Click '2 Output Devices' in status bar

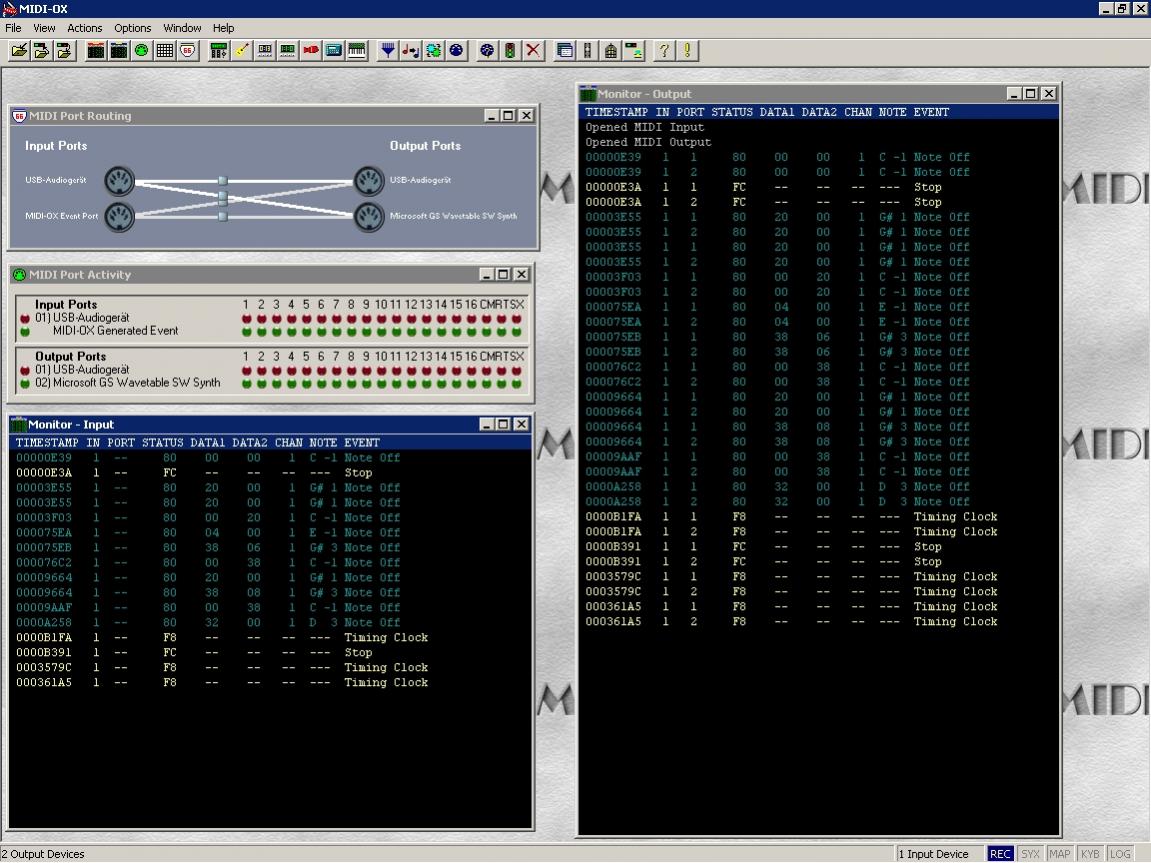pyautogui.click(x=43, y=854)
